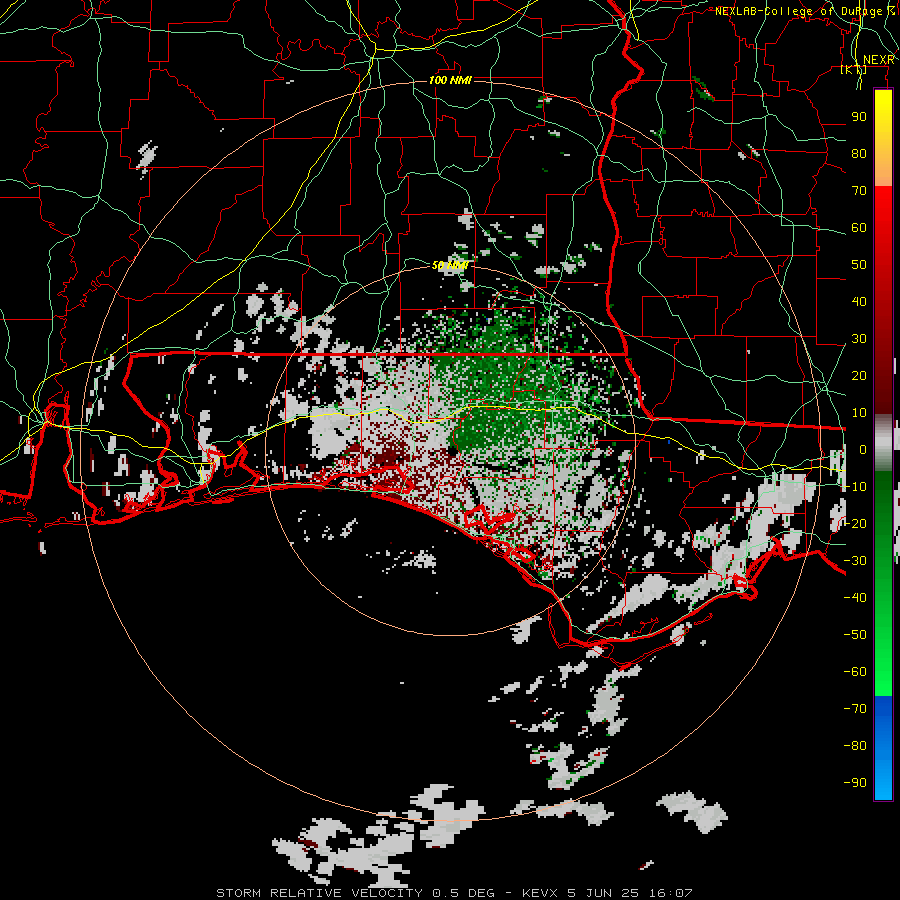The image size is (900, 900).
Task: Select the -80 value on velocity scale
Action: pyautogui.click(x=855, y=746)
